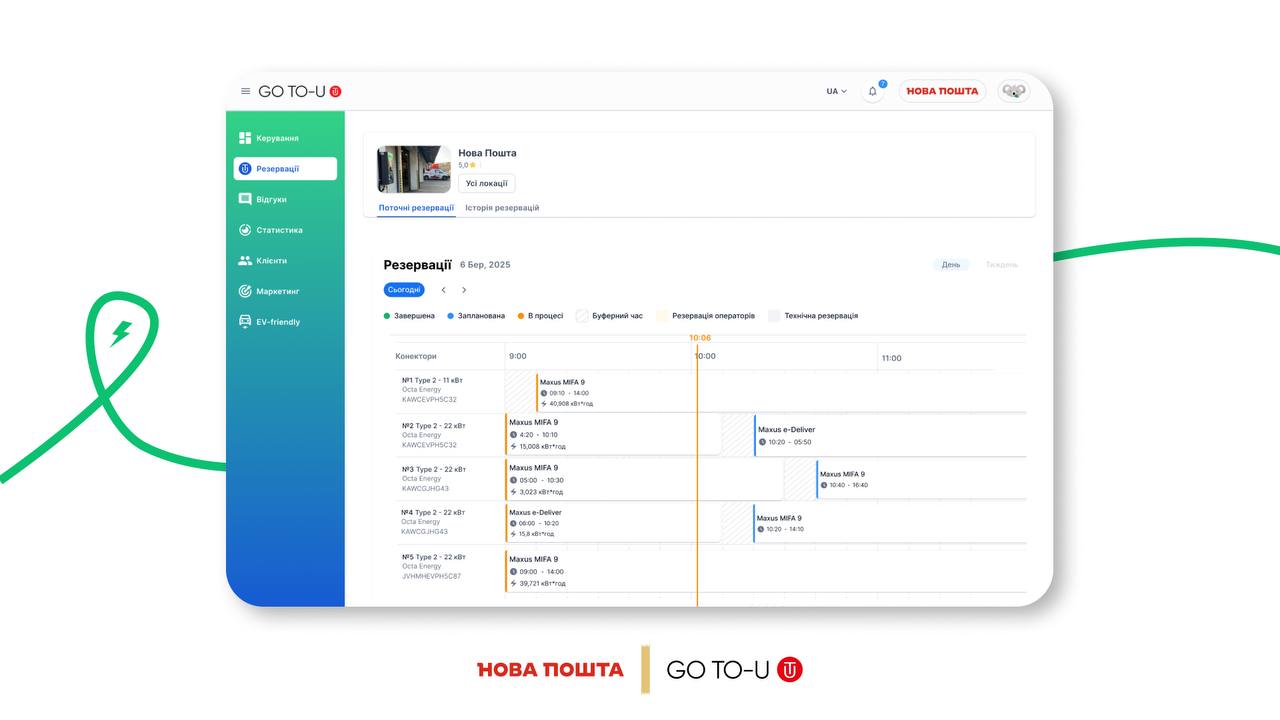Click the GO TO-U logo in header
The width and height of the screenshot is (1280, 720).
tap(300, 91)
